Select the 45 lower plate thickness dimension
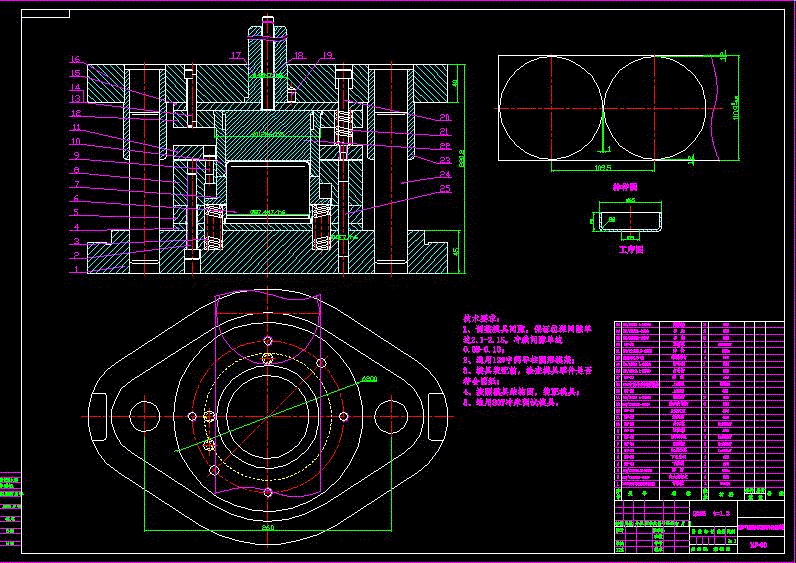The width and height of the screenshot is (796, 563). coord(455,251)
